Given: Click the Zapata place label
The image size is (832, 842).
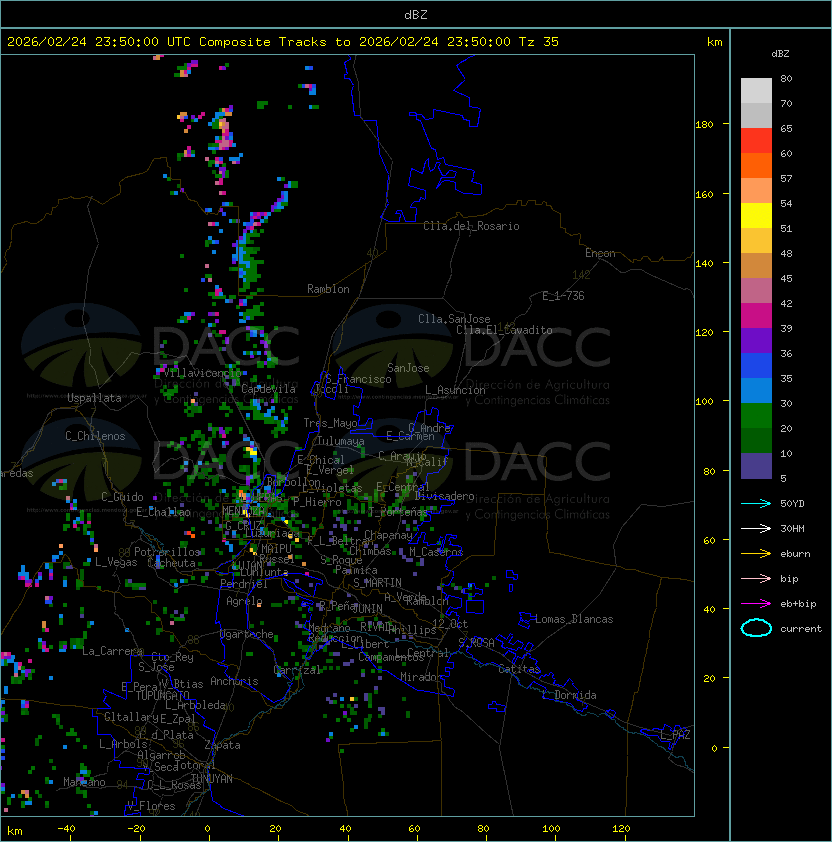Looking at the screenshot, I should tap(222, 745).
